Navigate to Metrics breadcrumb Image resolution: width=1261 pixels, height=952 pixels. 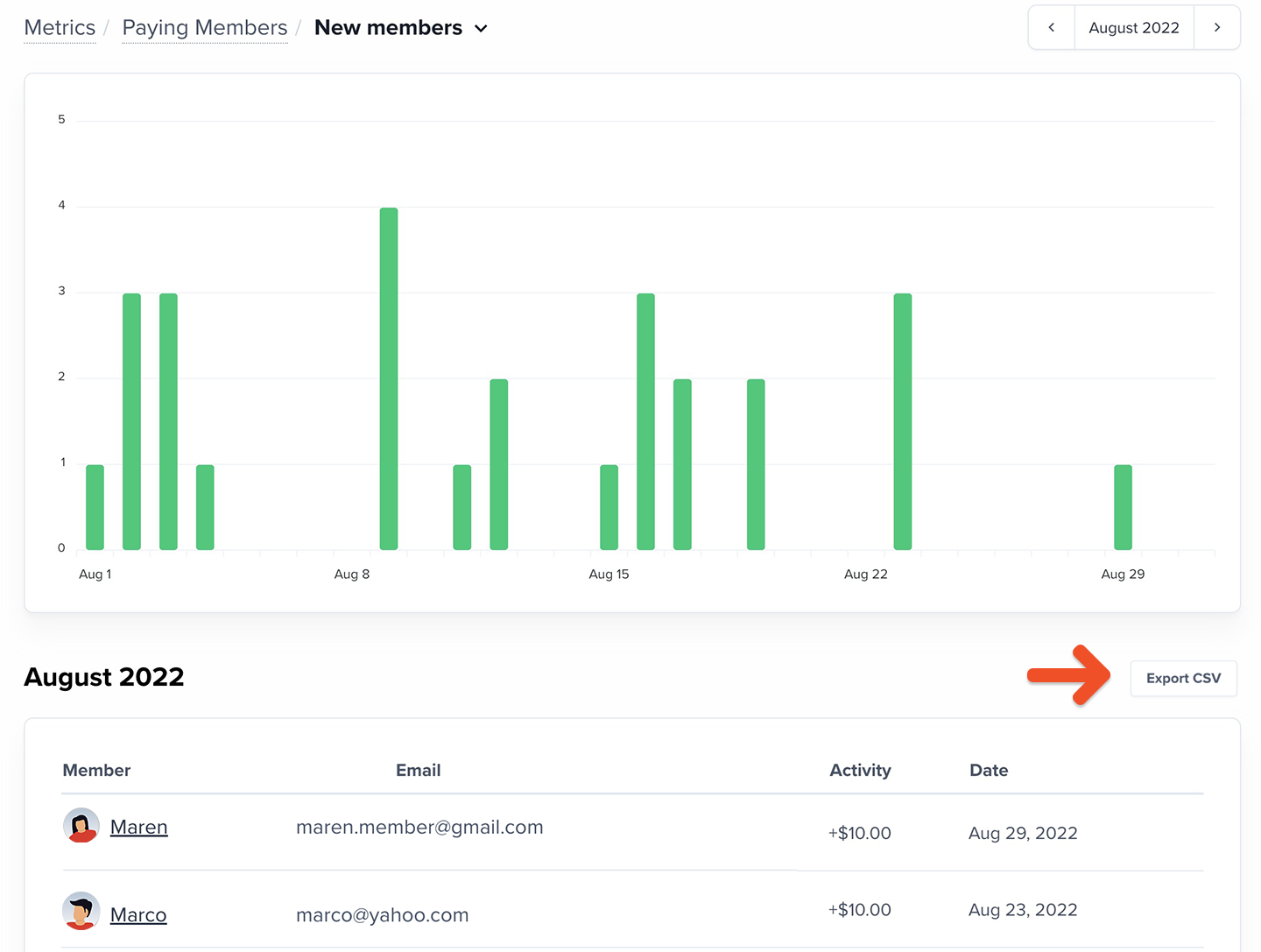point(60,28)
